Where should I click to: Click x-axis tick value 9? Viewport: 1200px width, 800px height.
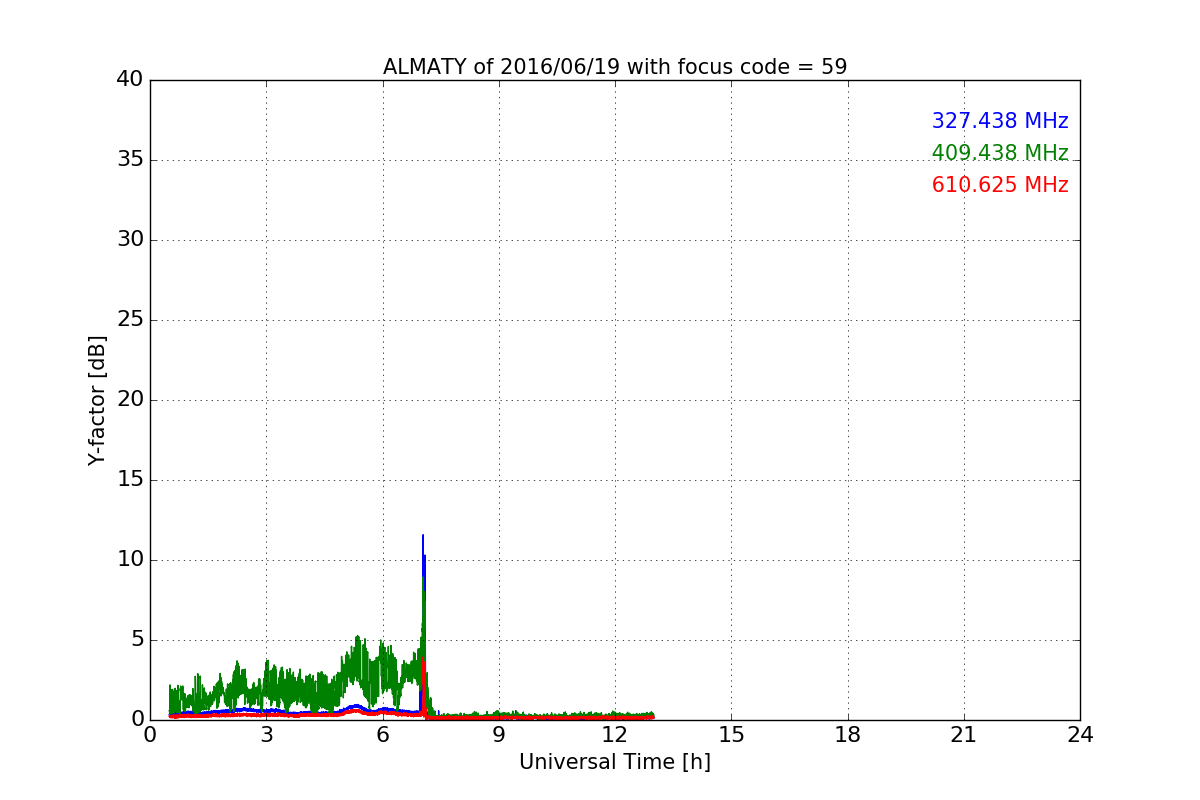pyautogui.click(x=499, y=735)
